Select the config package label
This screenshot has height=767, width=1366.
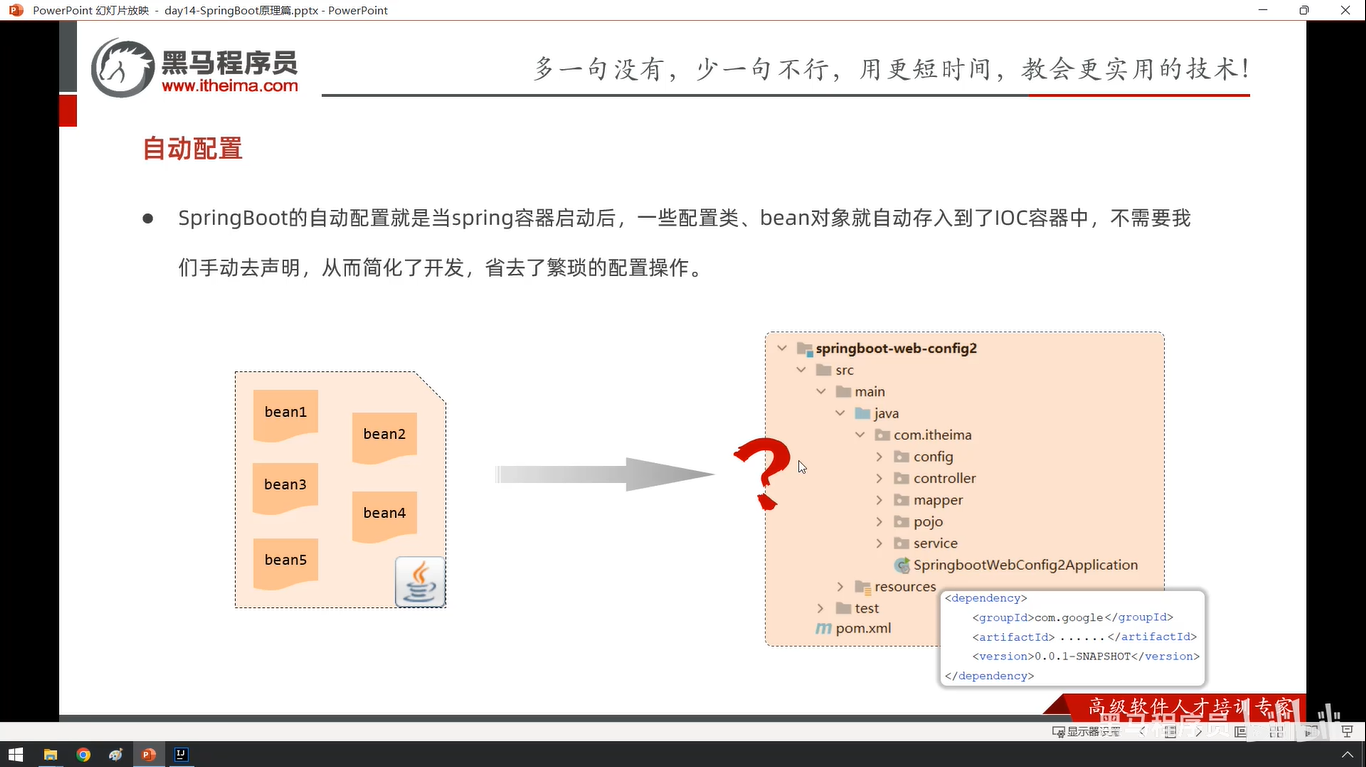pyautogui.click(x=933, y=456)
